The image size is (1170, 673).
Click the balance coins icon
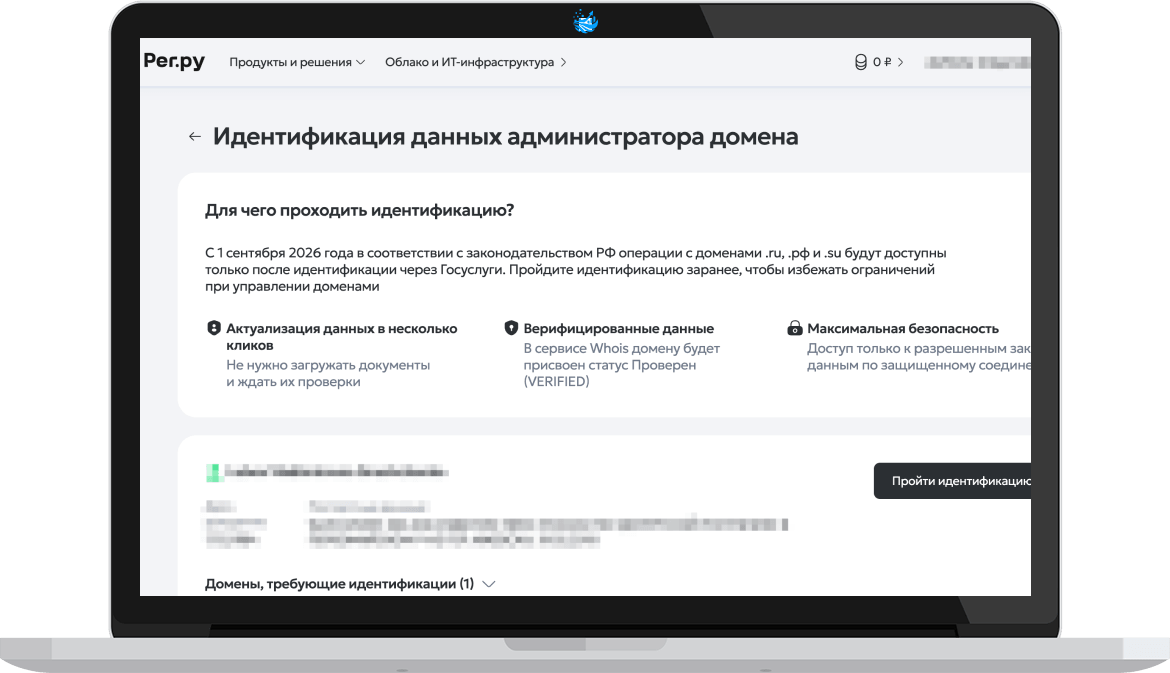[x=860, y=62]
